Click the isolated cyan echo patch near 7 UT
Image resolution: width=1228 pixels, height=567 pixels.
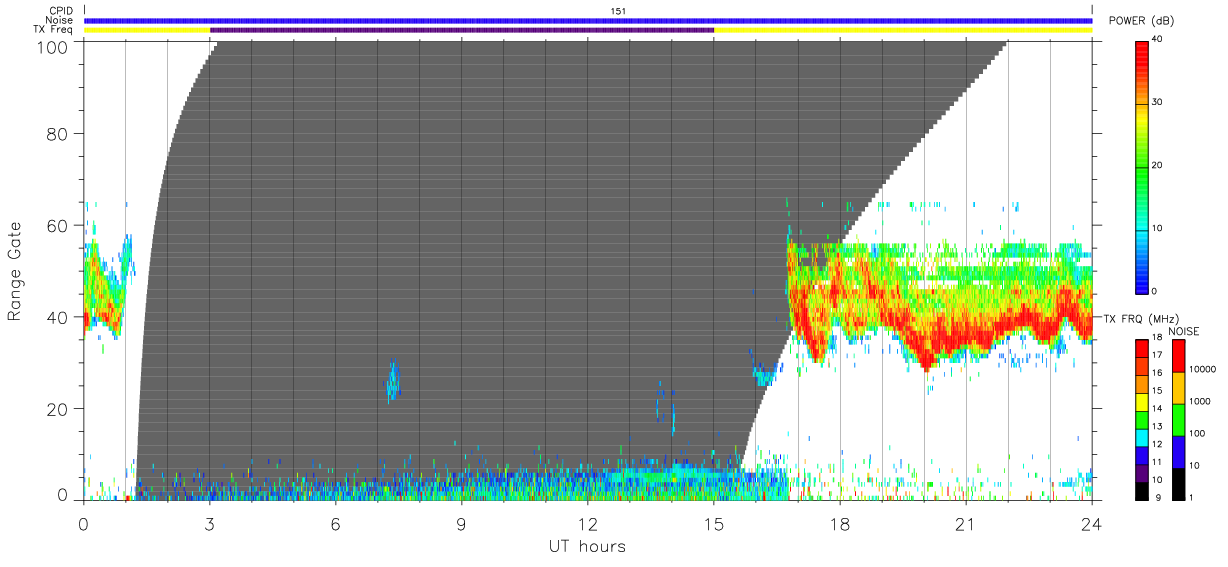click(393, 381)
